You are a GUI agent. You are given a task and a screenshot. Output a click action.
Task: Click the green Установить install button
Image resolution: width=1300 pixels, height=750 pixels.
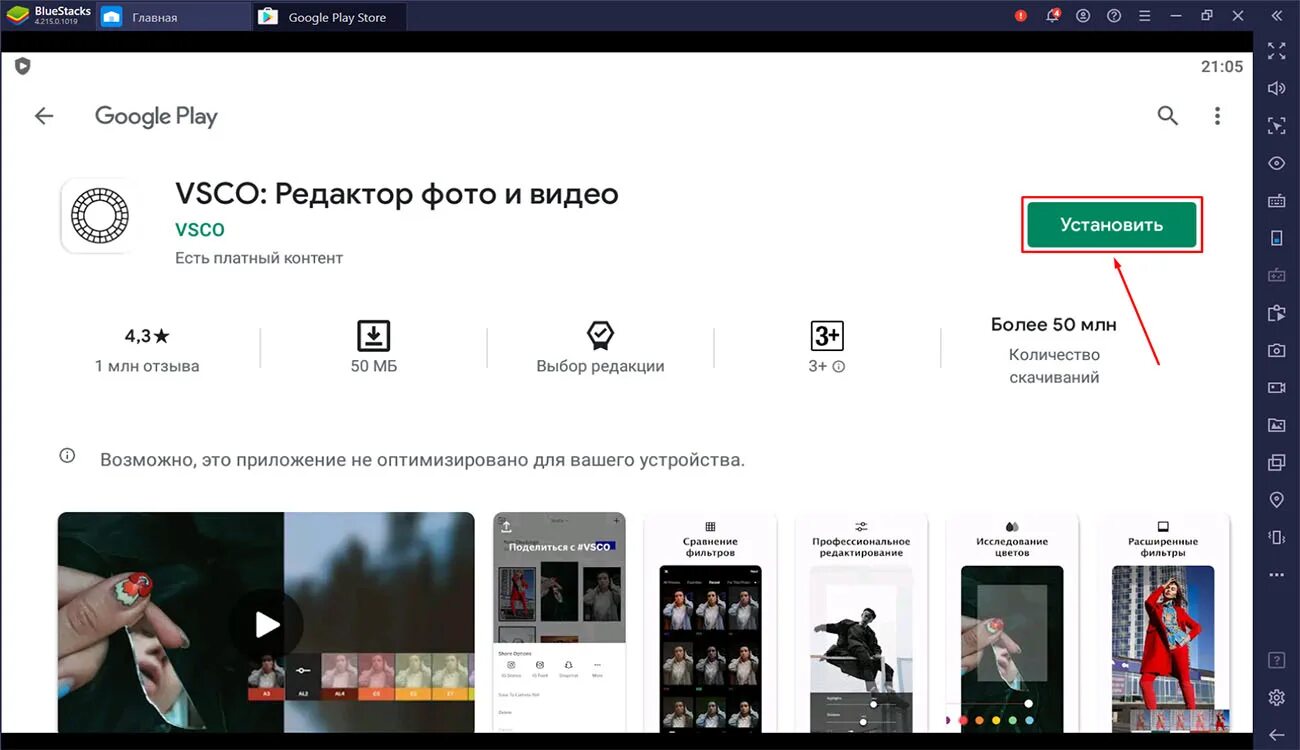coord(1111,224)
